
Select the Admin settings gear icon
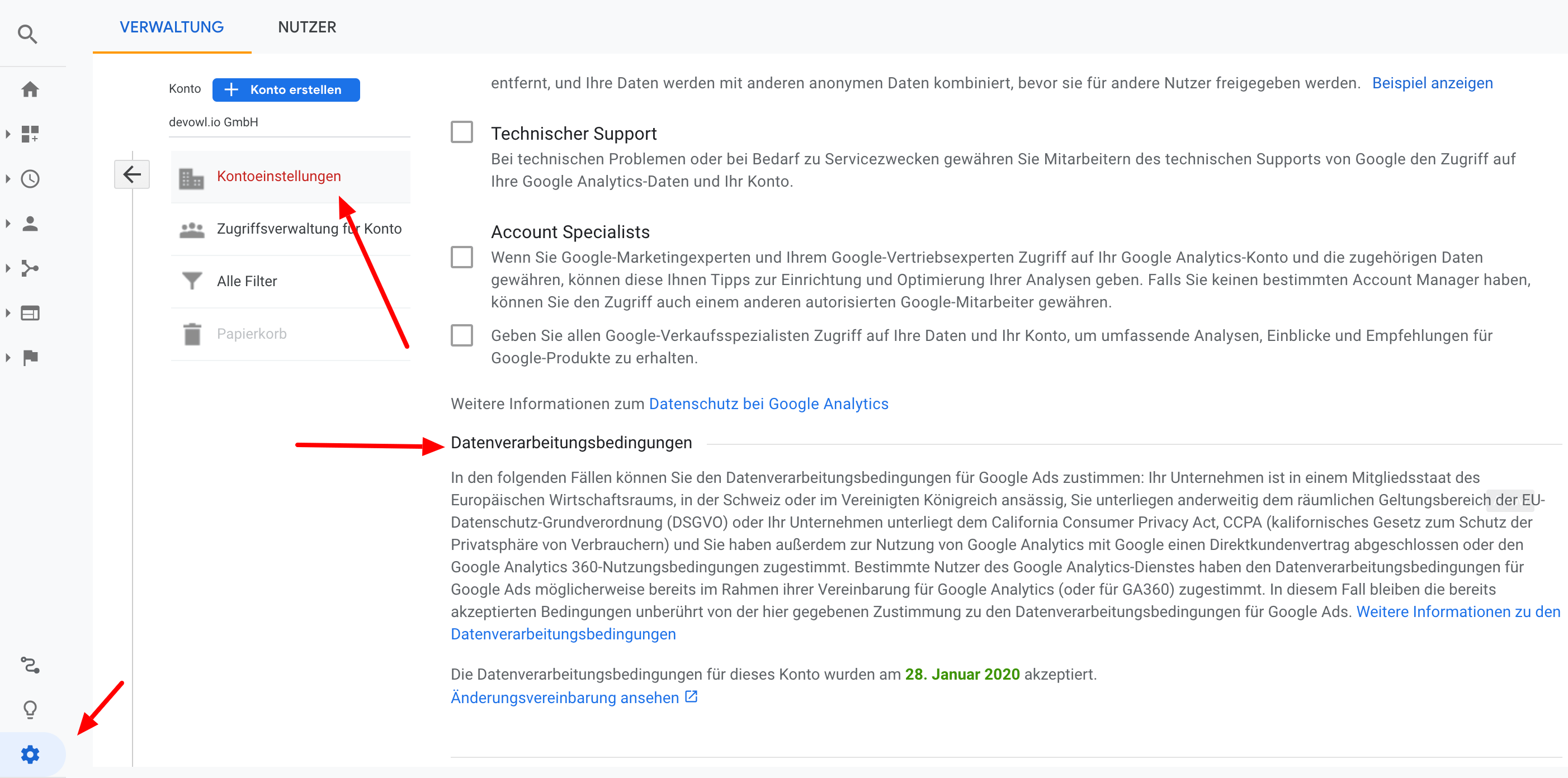29,755
